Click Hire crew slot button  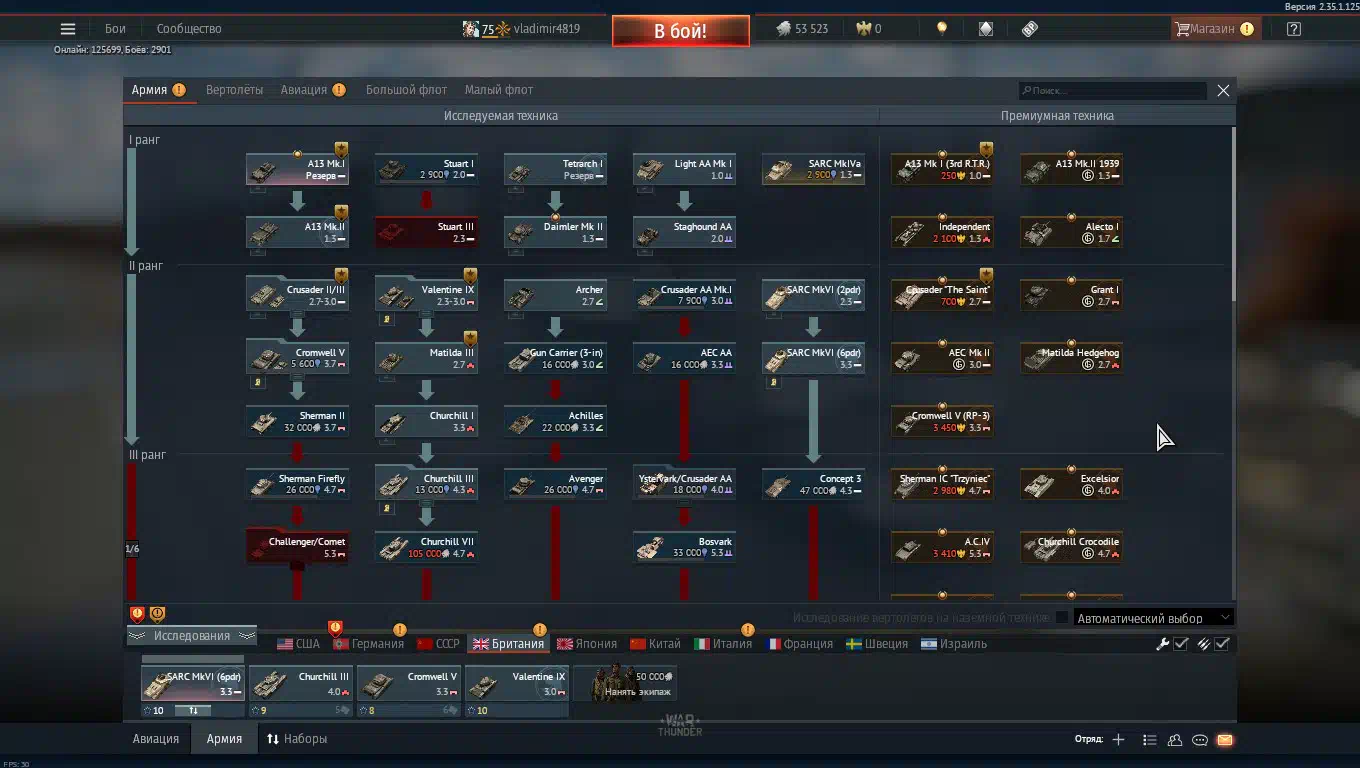click(x=625, y=684)
